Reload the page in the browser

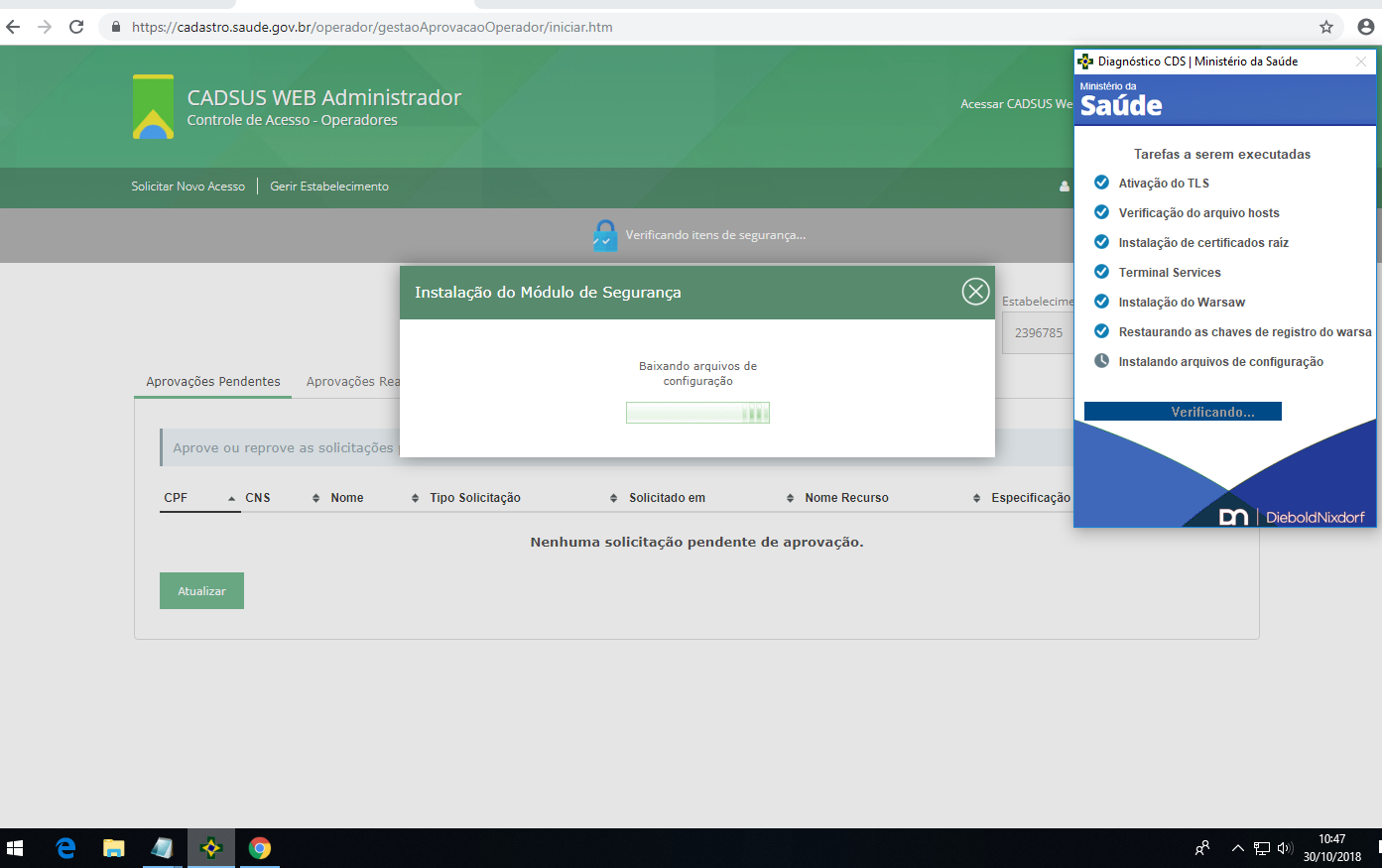(x=76, y=27)
